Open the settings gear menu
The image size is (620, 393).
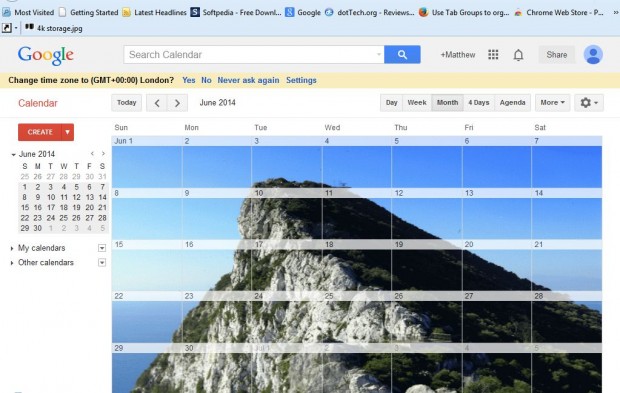click(x=589, y=103)
